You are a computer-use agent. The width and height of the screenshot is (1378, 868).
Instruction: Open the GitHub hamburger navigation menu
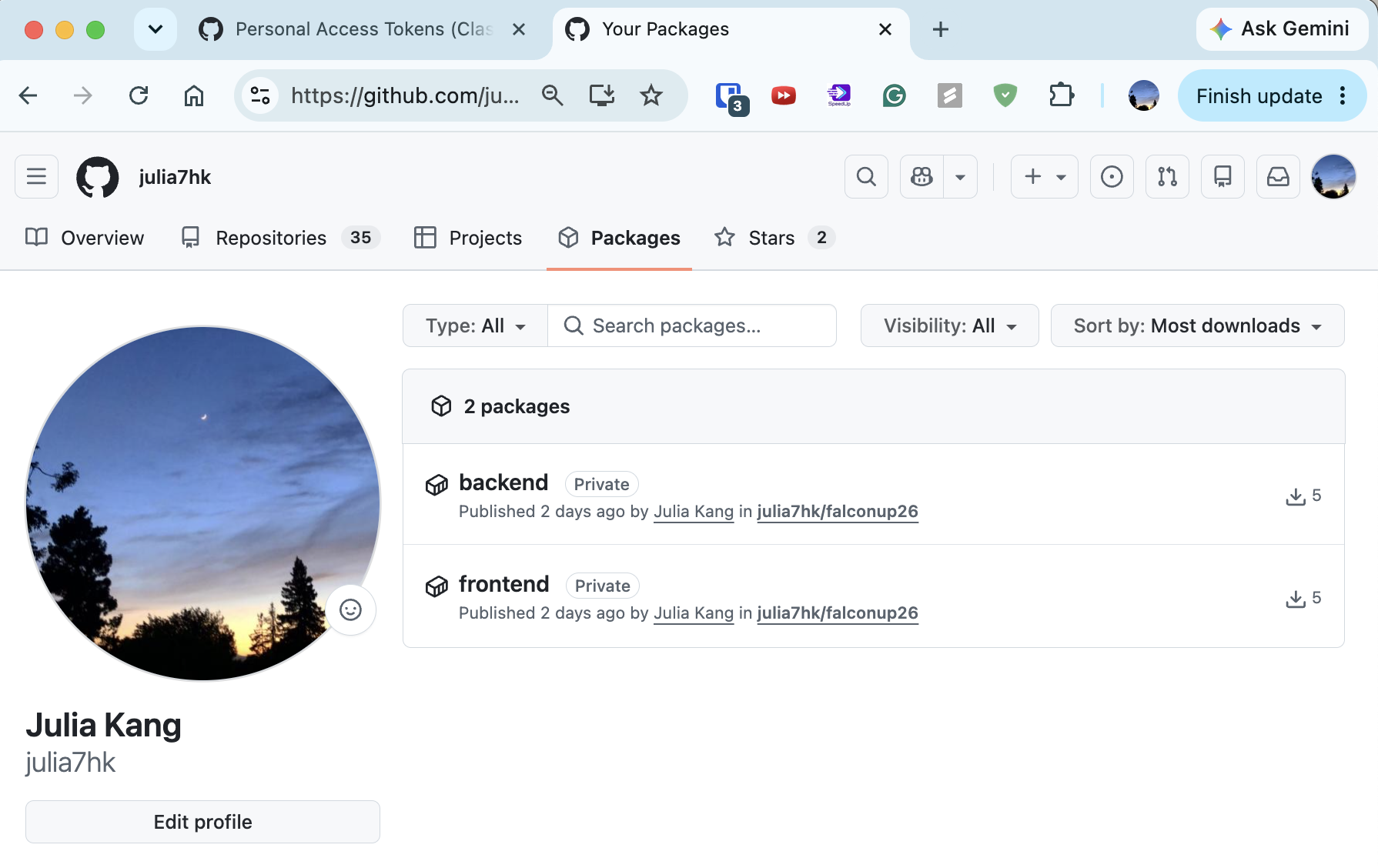click(37, 177)
